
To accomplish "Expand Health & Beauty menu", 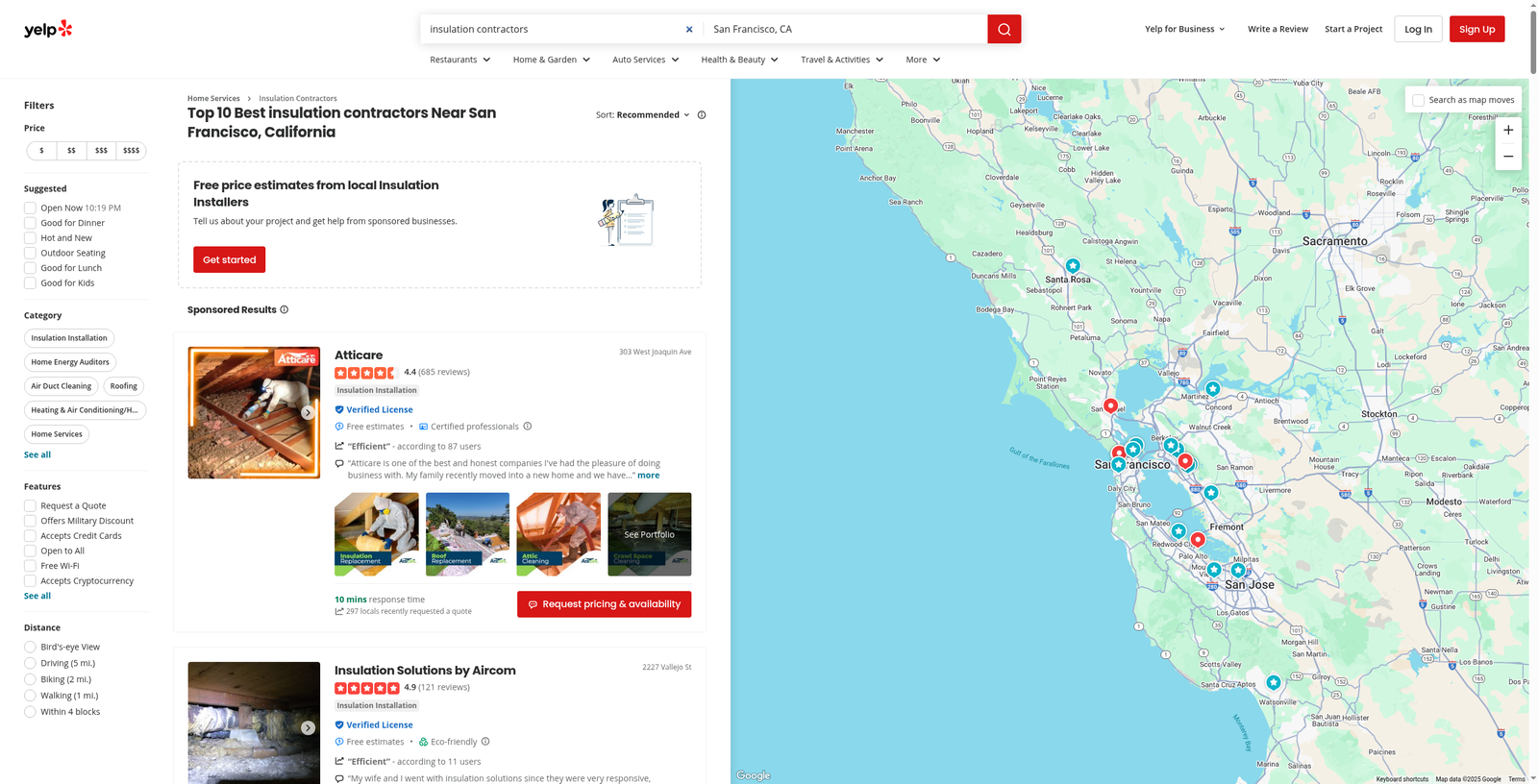I will (740, 60).
